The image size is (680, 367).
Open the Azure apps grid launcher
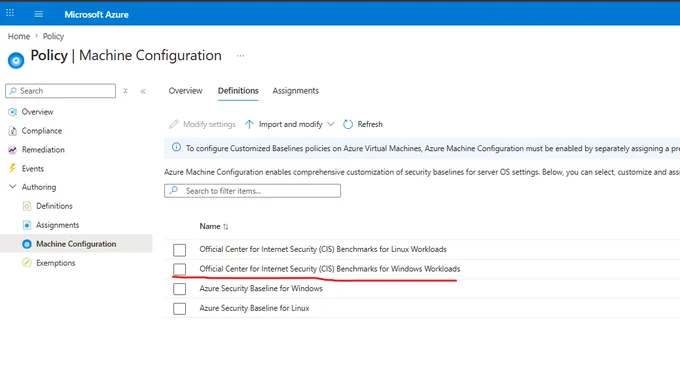coord(10,13)
